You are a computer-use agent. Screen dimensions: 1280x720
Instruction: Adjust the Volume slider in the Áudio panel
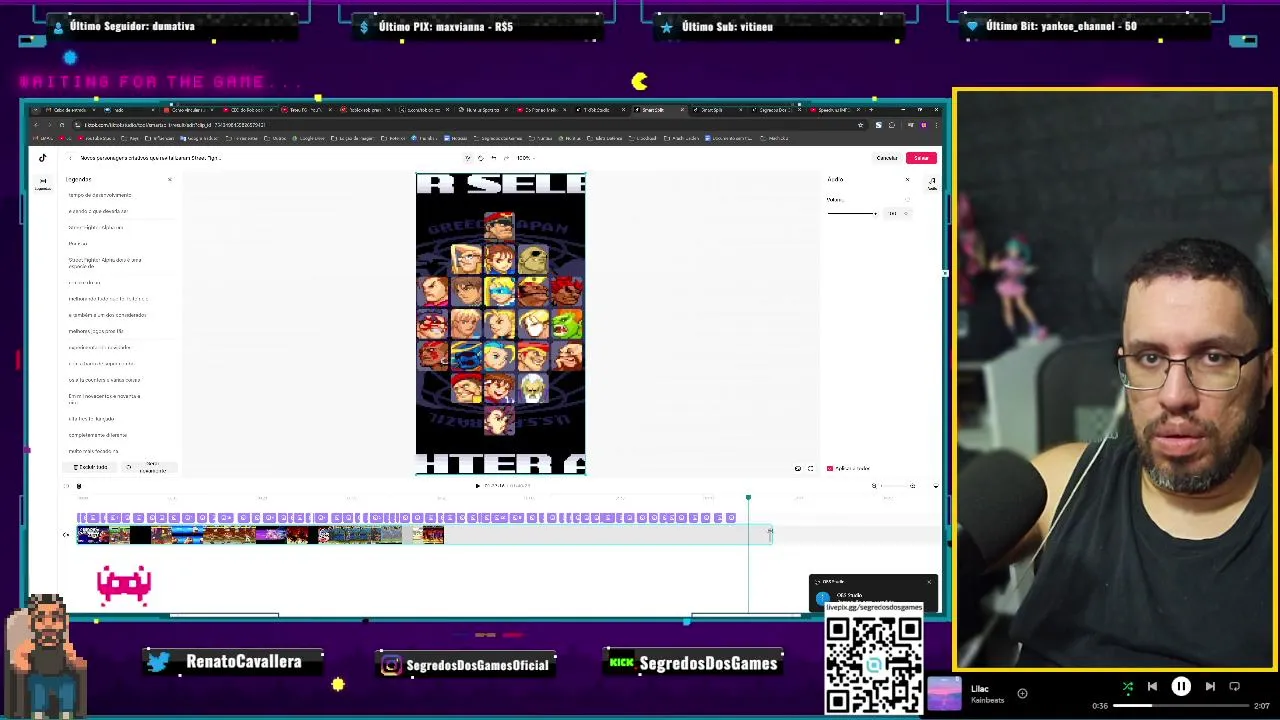(x=852, y=213)
